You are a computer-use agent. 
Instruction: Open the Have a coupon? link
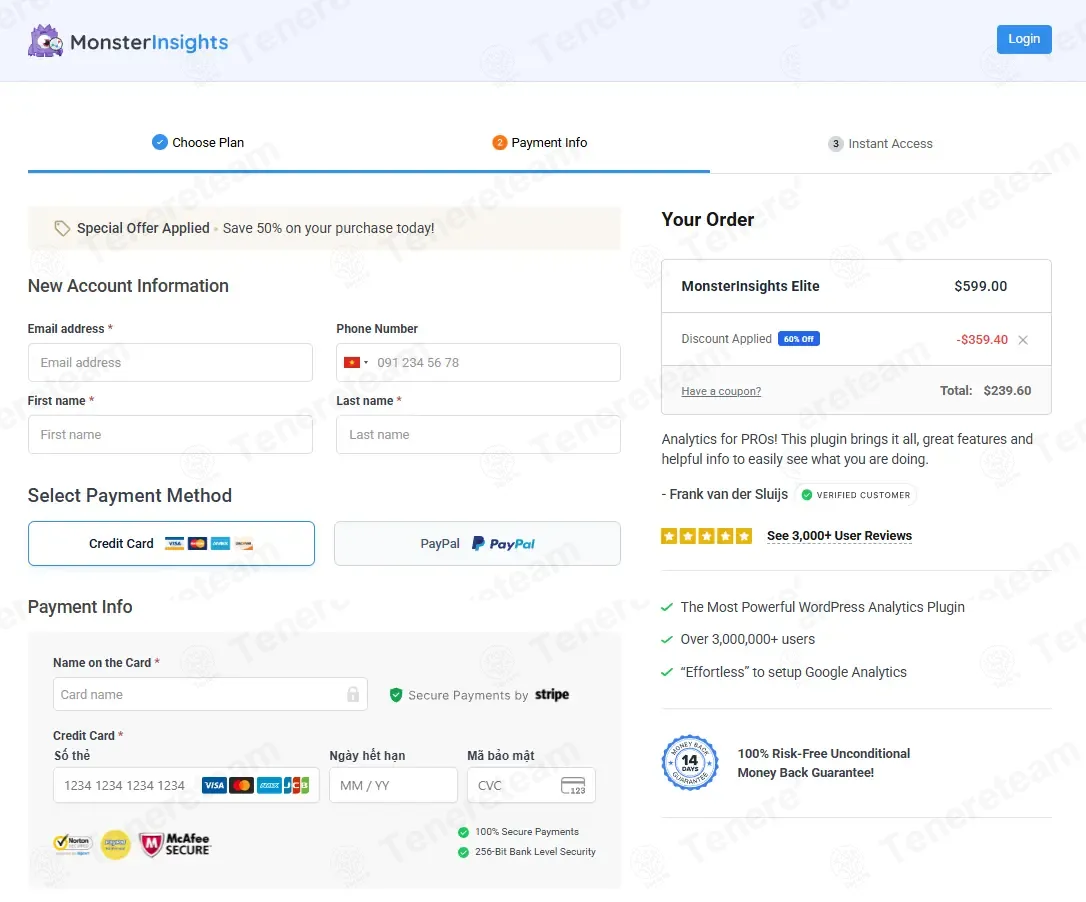click(721, 391)
